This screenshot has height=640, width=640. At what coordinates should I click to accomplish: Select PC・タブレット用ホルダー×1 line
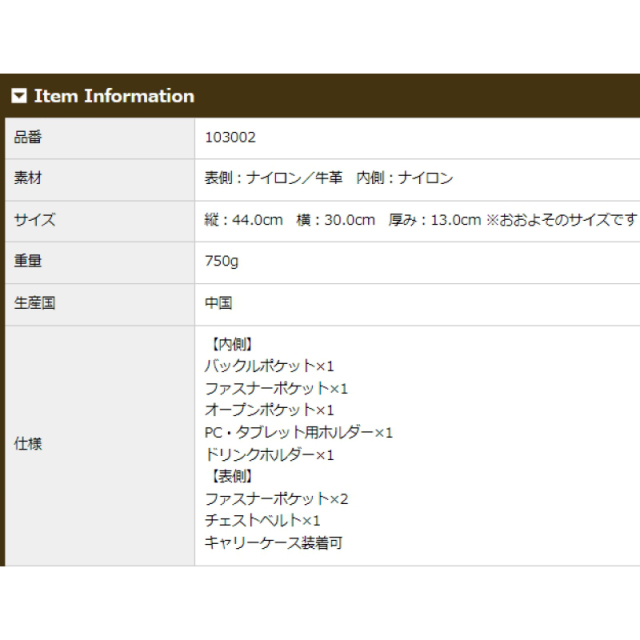click(299, 433)
